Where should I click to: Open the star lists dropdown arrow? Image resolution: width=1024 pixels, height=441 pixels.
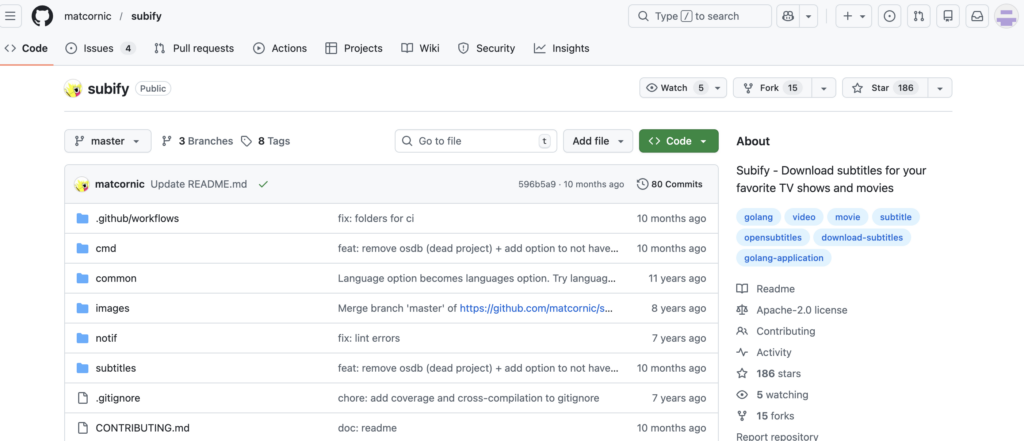point(939,88)
